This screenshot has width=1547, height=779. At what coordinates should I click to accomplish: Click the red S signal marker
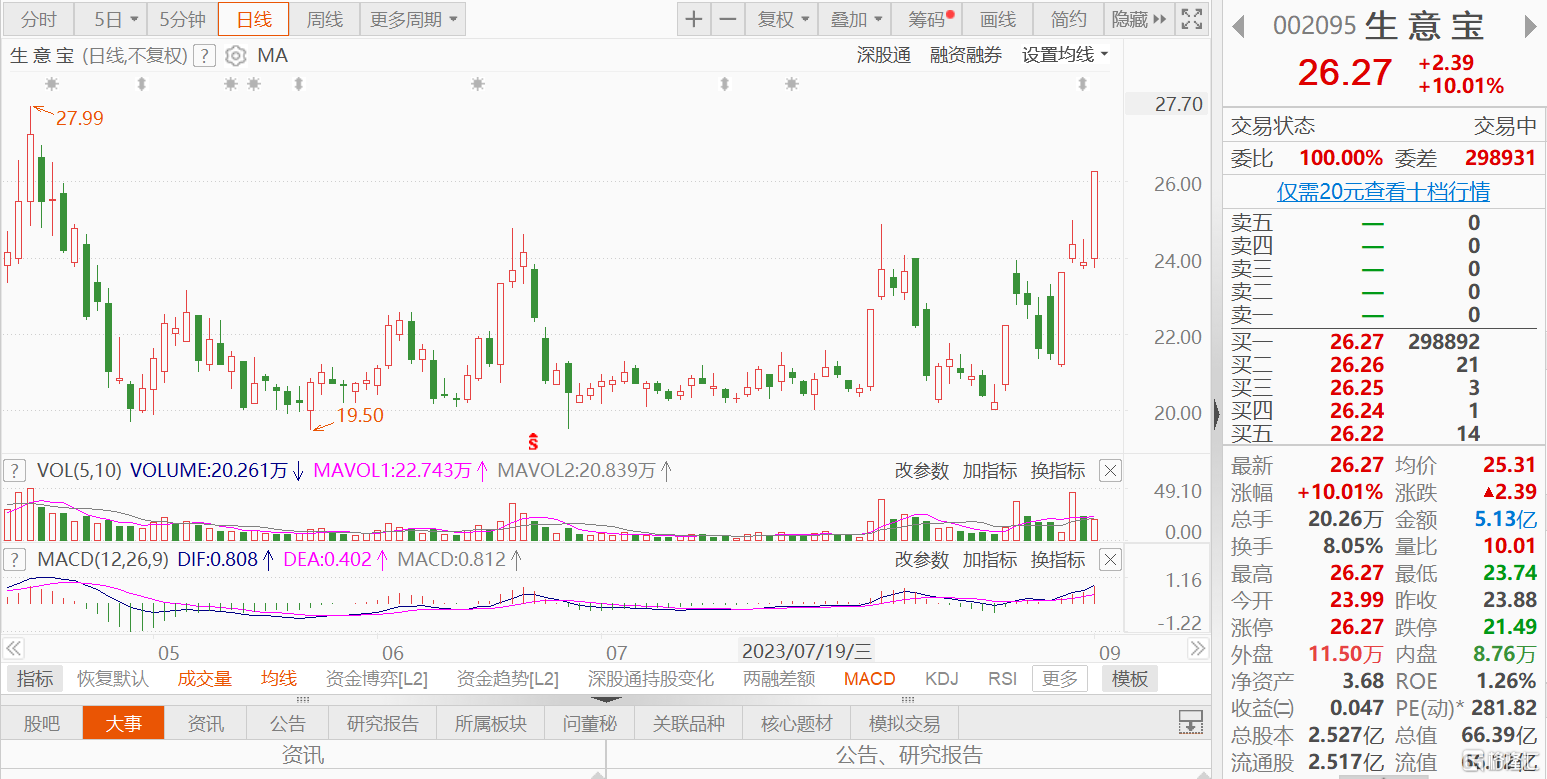534,440
